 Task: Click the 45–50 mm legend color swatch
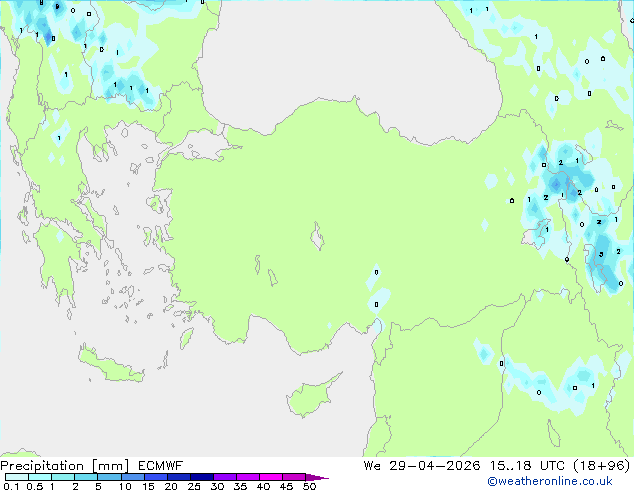[294, 477]
